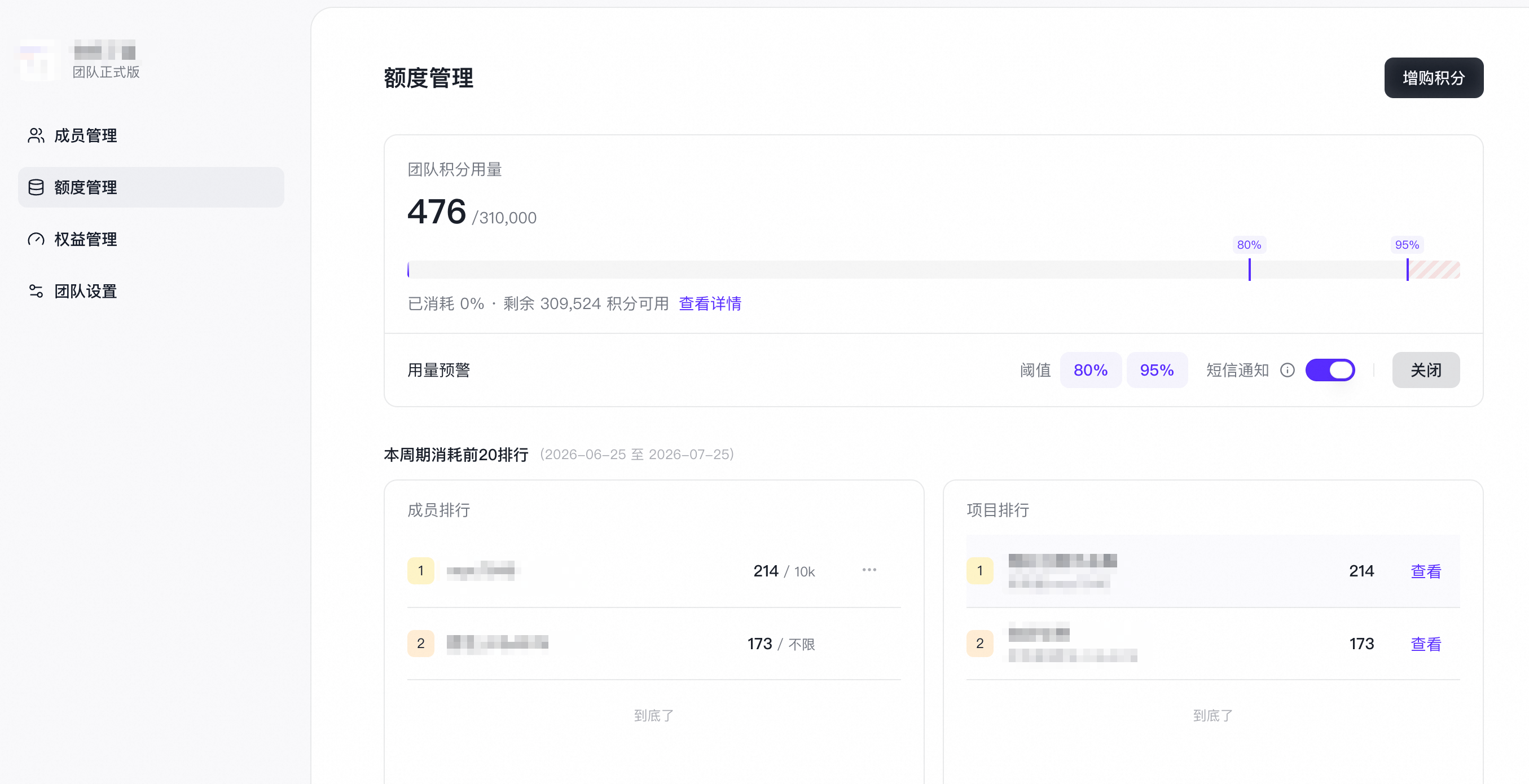This screenshot has height=784, width=1529.
Task: Click the 本周期消耗前20排行 heading
Action: coord(456,455)
